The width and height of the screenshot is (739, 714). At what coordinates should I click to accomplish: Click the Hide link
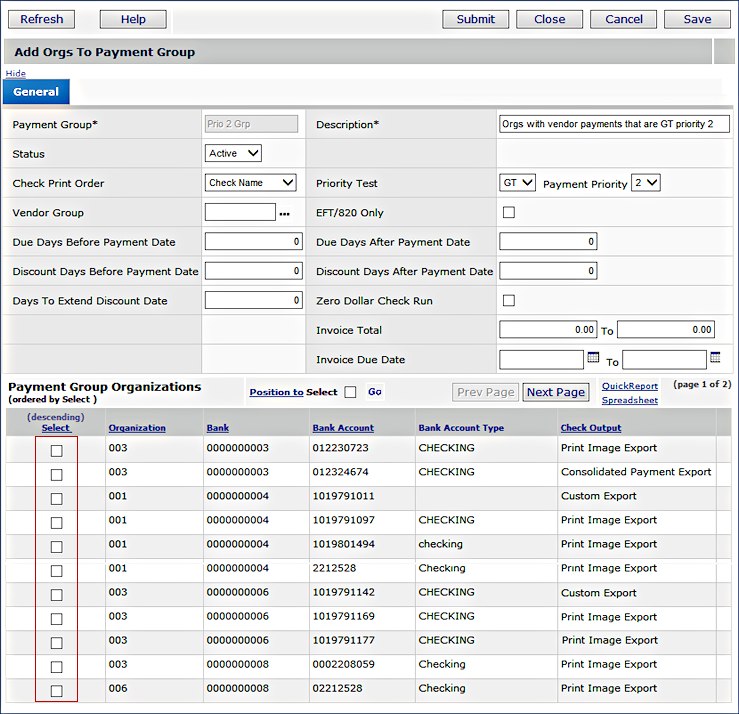click(16, 74)
